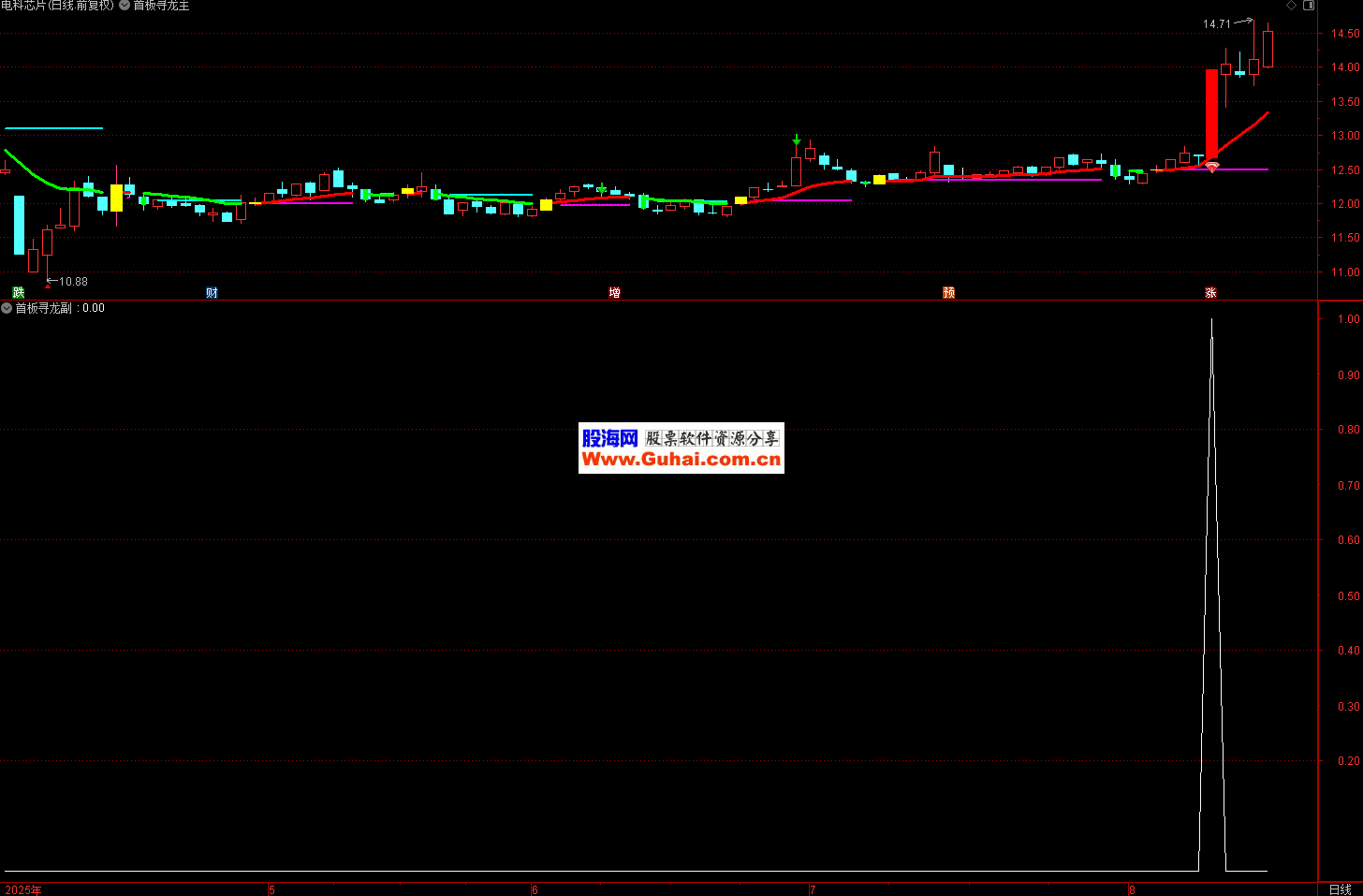Open the 首板寻龙主 indicator dropdown arrow
Screen dimensions: 1363x896
(x=125, y=6)
